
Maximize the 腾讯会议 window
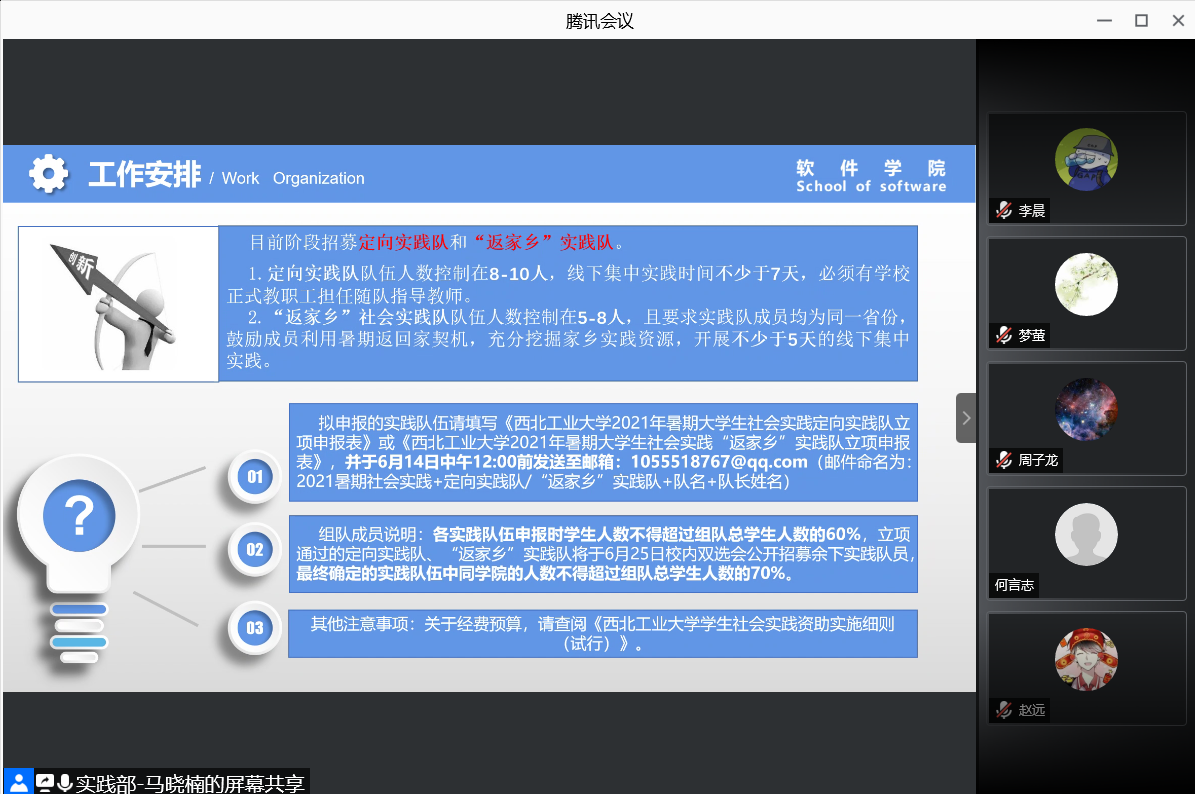point(1141,20)
